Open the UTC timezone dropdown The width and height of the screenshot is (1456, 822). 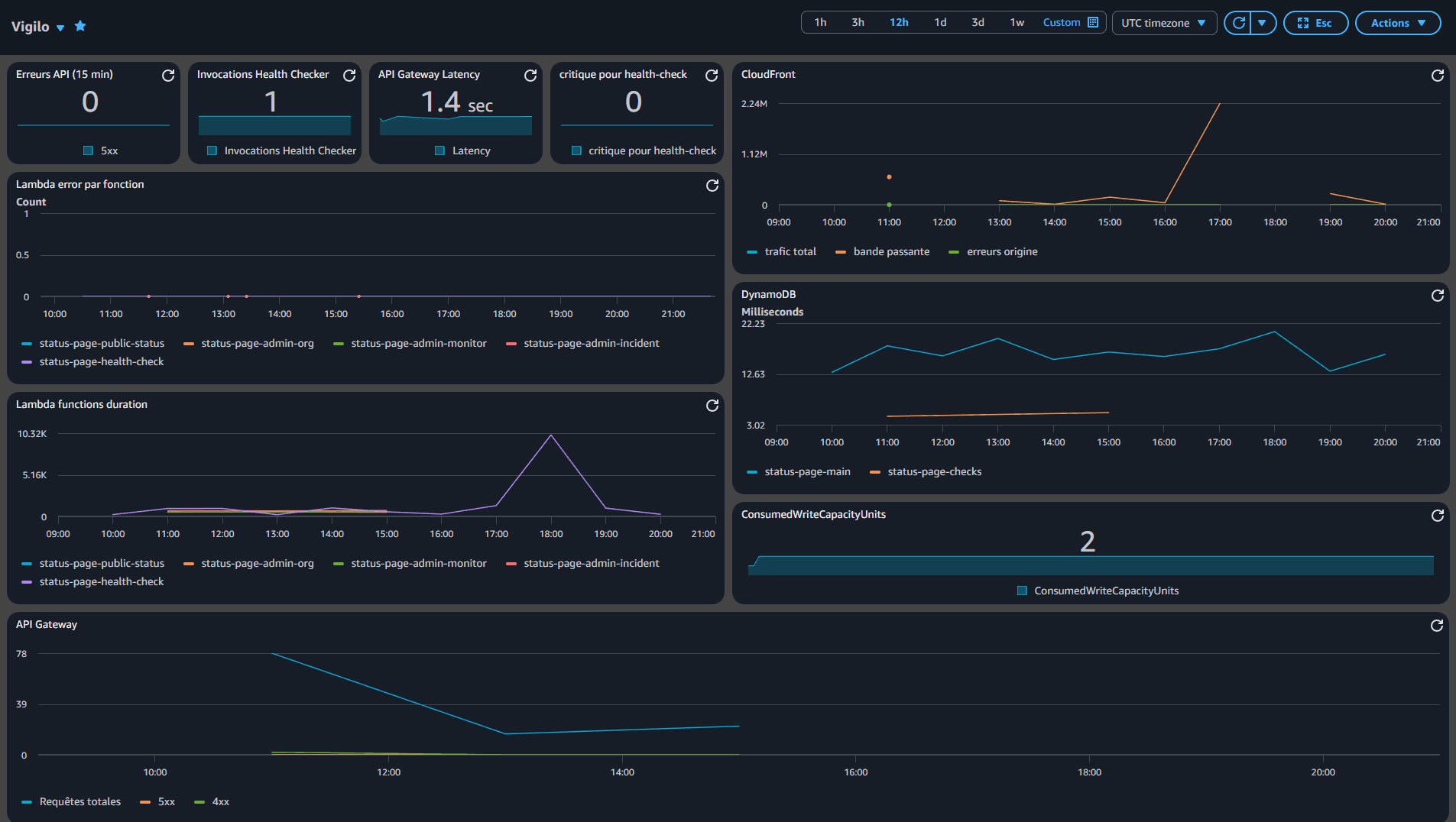point(1163,23)
